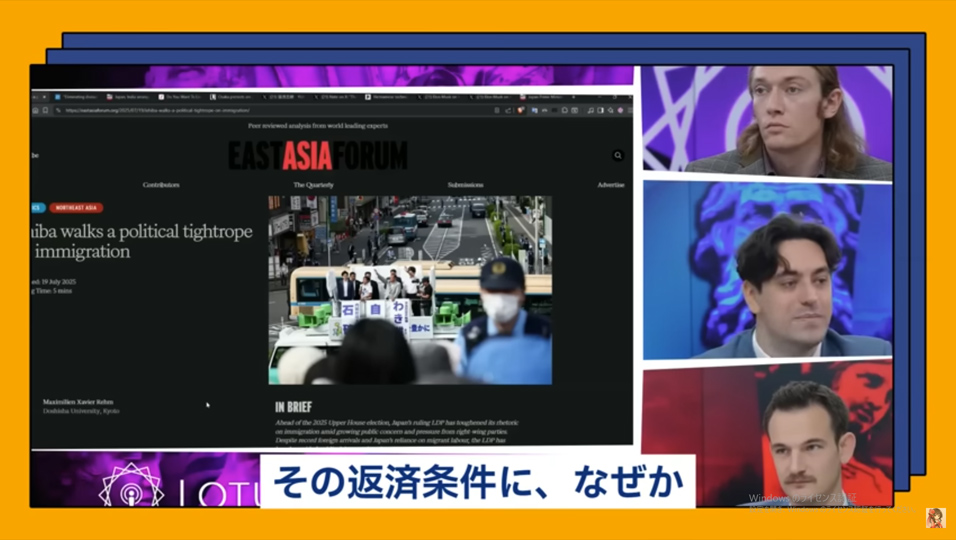The width and height of the screenshot is (956, 540).
Task: Select the Northeast Asia category tag
Action: click(x=77, y=208)
